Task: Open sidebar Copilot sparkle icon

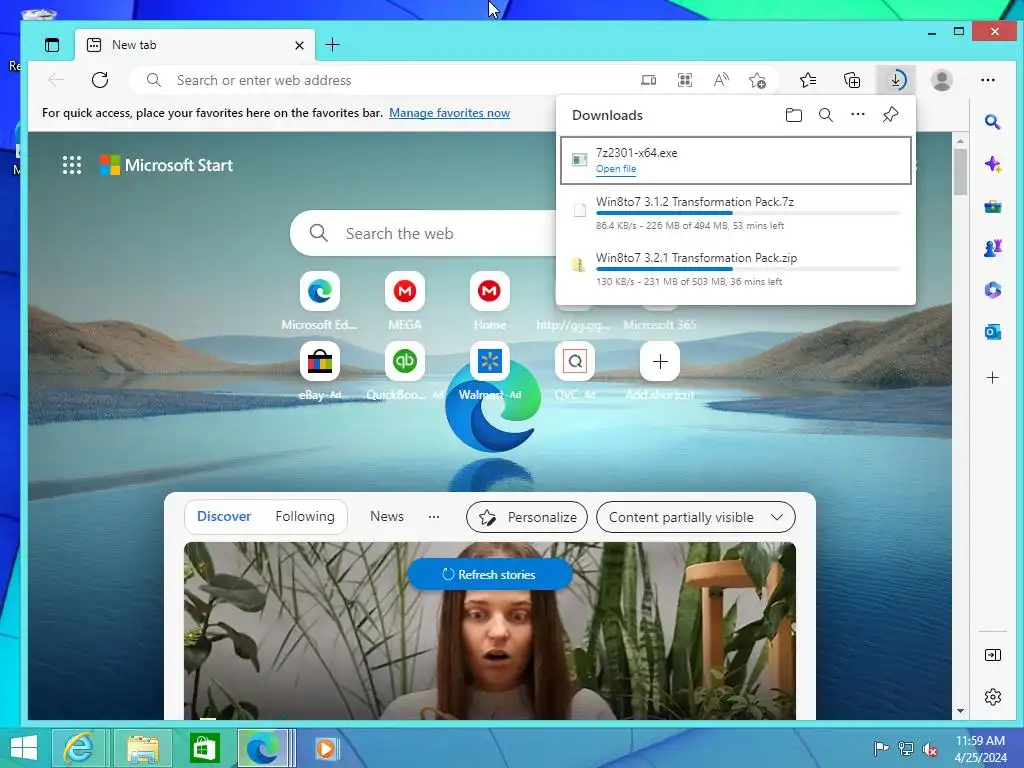Action: click(x=993, y=164)
